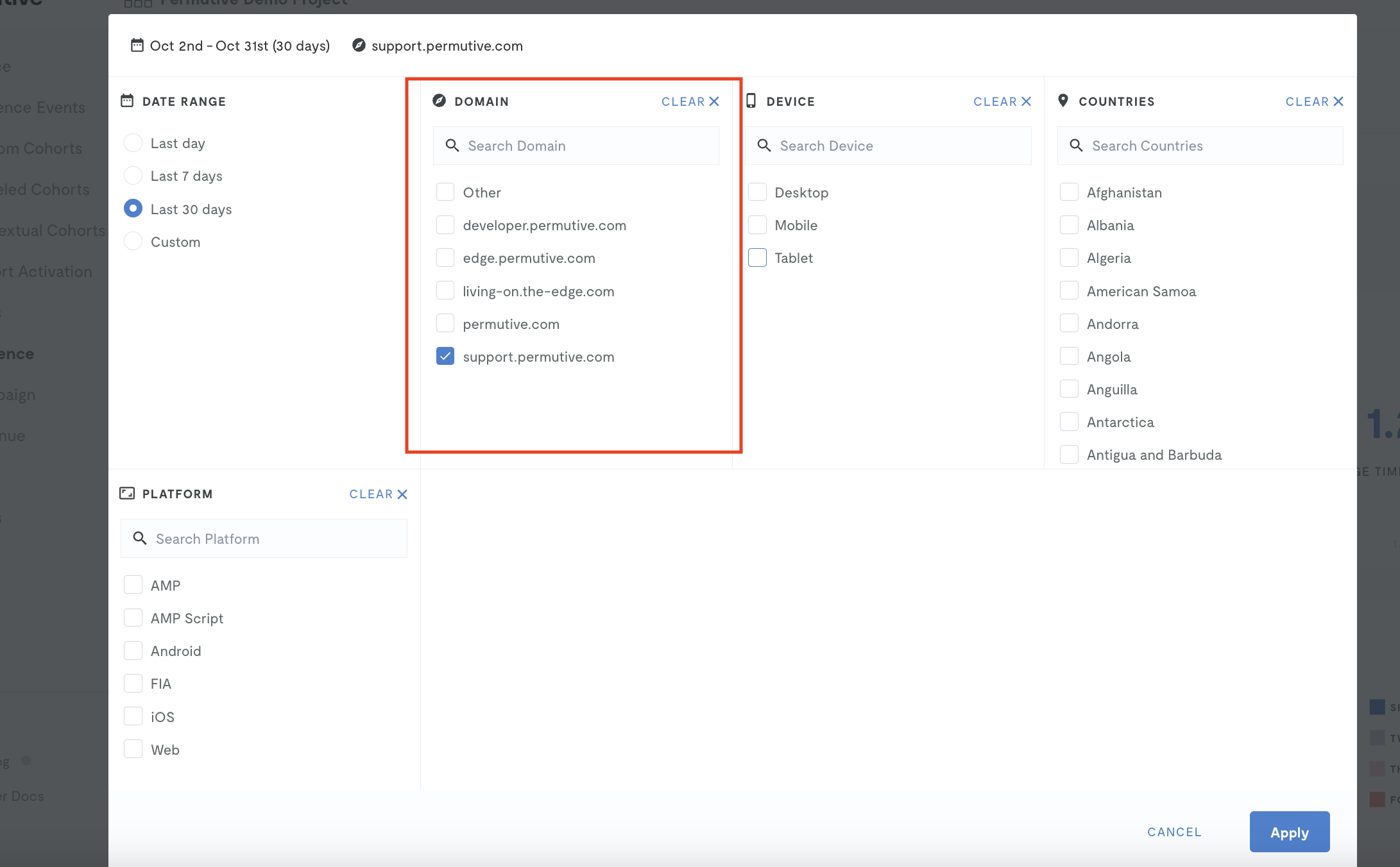Tick American Samoa checkbox
The image size is (1400, 867).
click(x=1069, y=290)
